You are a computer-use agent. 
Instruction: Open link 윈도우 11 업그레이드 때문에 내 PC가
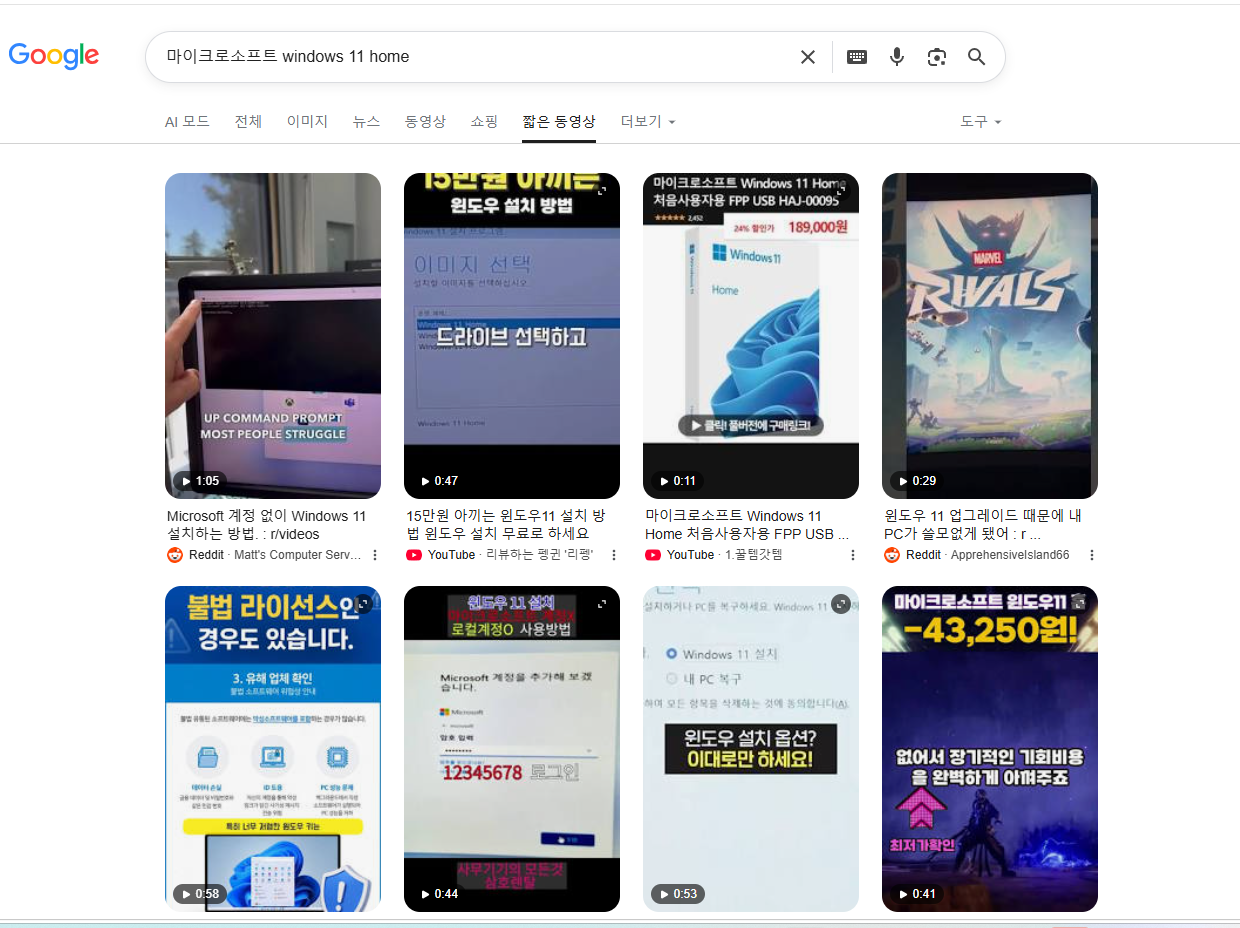(983, 525)
